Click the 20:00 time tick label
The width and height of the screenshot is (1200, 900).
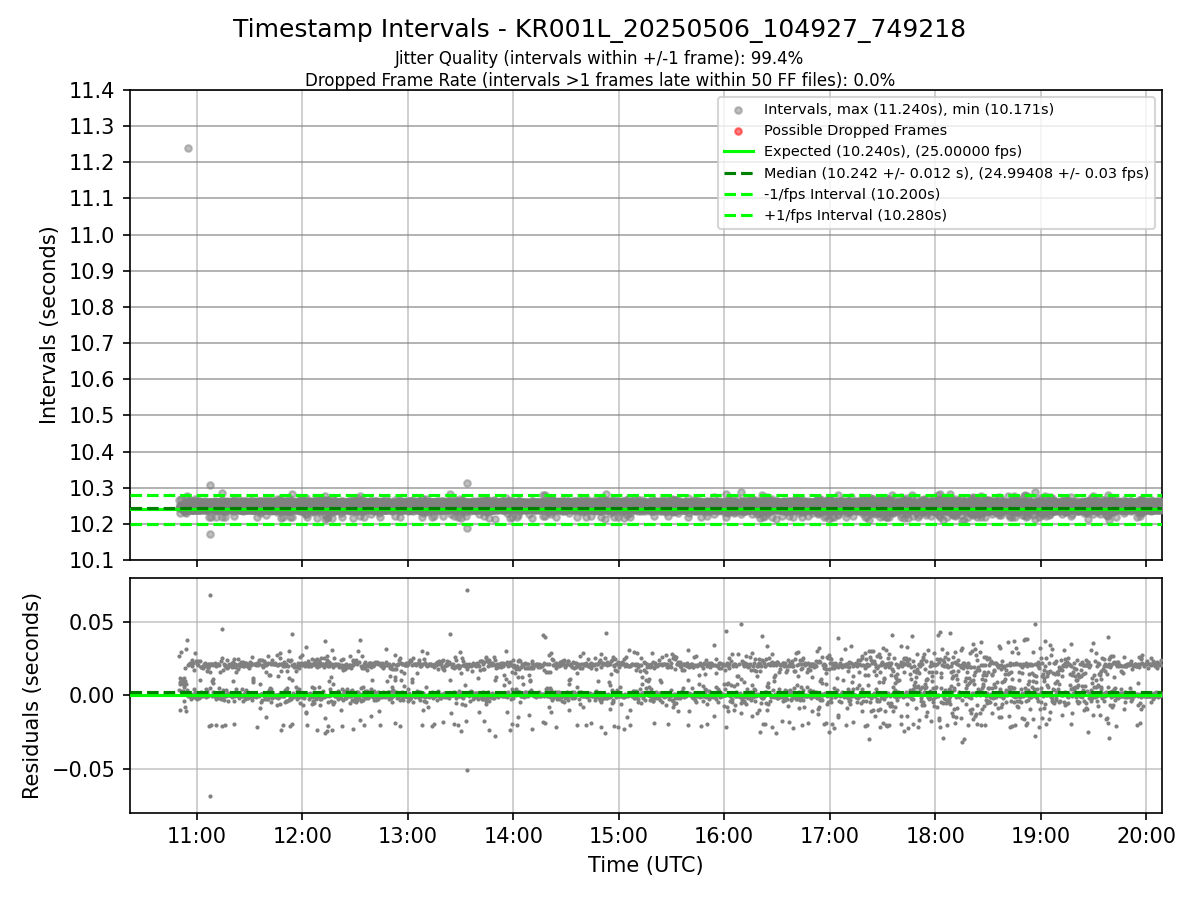point(1146,836)
